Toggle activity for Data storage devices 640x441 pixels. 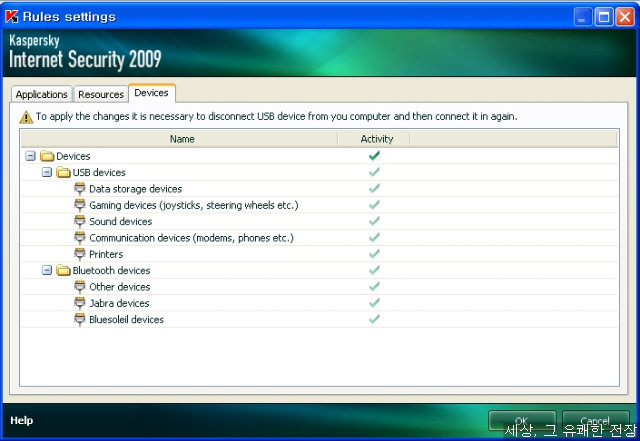(374, 188)
